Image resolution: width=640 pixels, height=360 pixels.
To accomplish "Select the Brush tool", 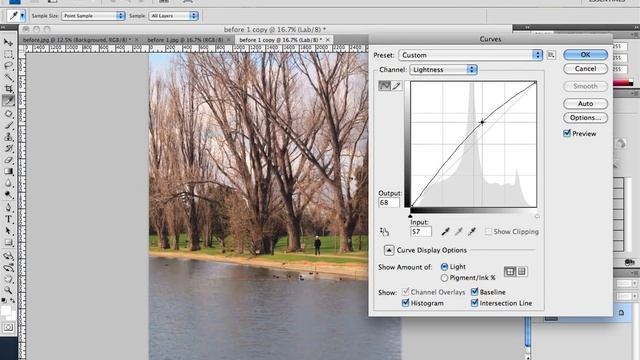I will point(8,125).
